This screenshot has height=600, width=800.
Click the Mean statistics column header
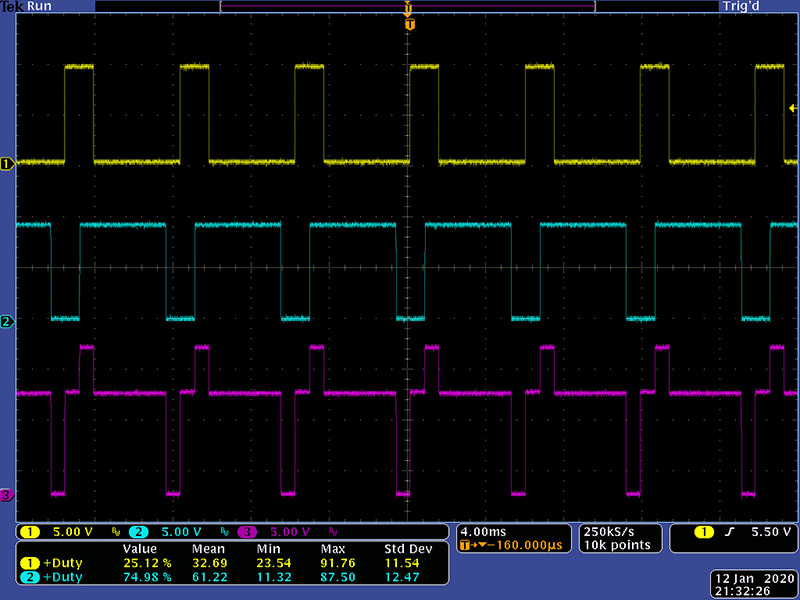coord(209,549)
